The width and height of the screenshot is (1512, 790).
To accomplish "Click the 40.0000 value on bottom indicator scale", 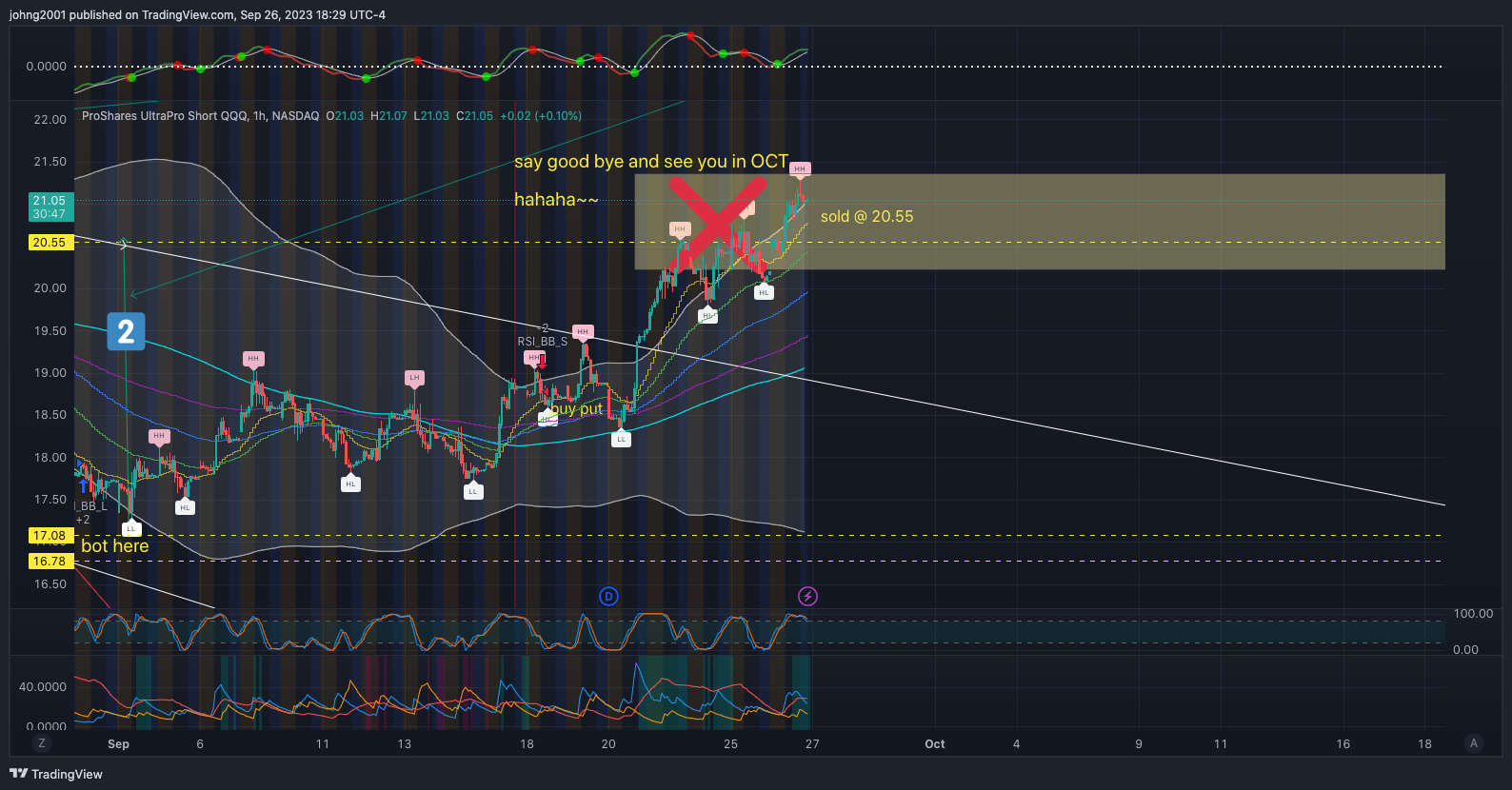I will pyautogui.click(x=43, y=687).
